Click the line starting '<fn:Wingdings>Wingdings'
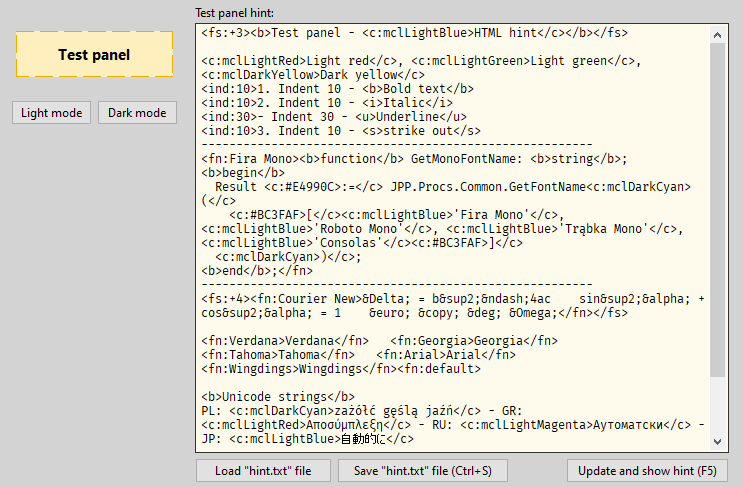This screenshot has height=487, width=743. [341, 369]
